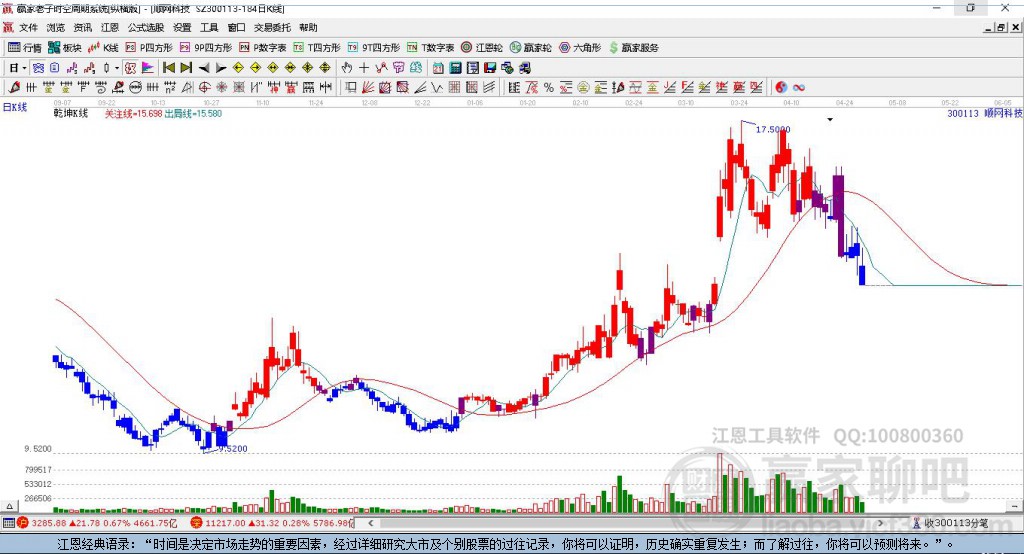The width and height of the screenshot is (1024, 554).
Task: Open the P四方形 tool
Action: point(149,48)
